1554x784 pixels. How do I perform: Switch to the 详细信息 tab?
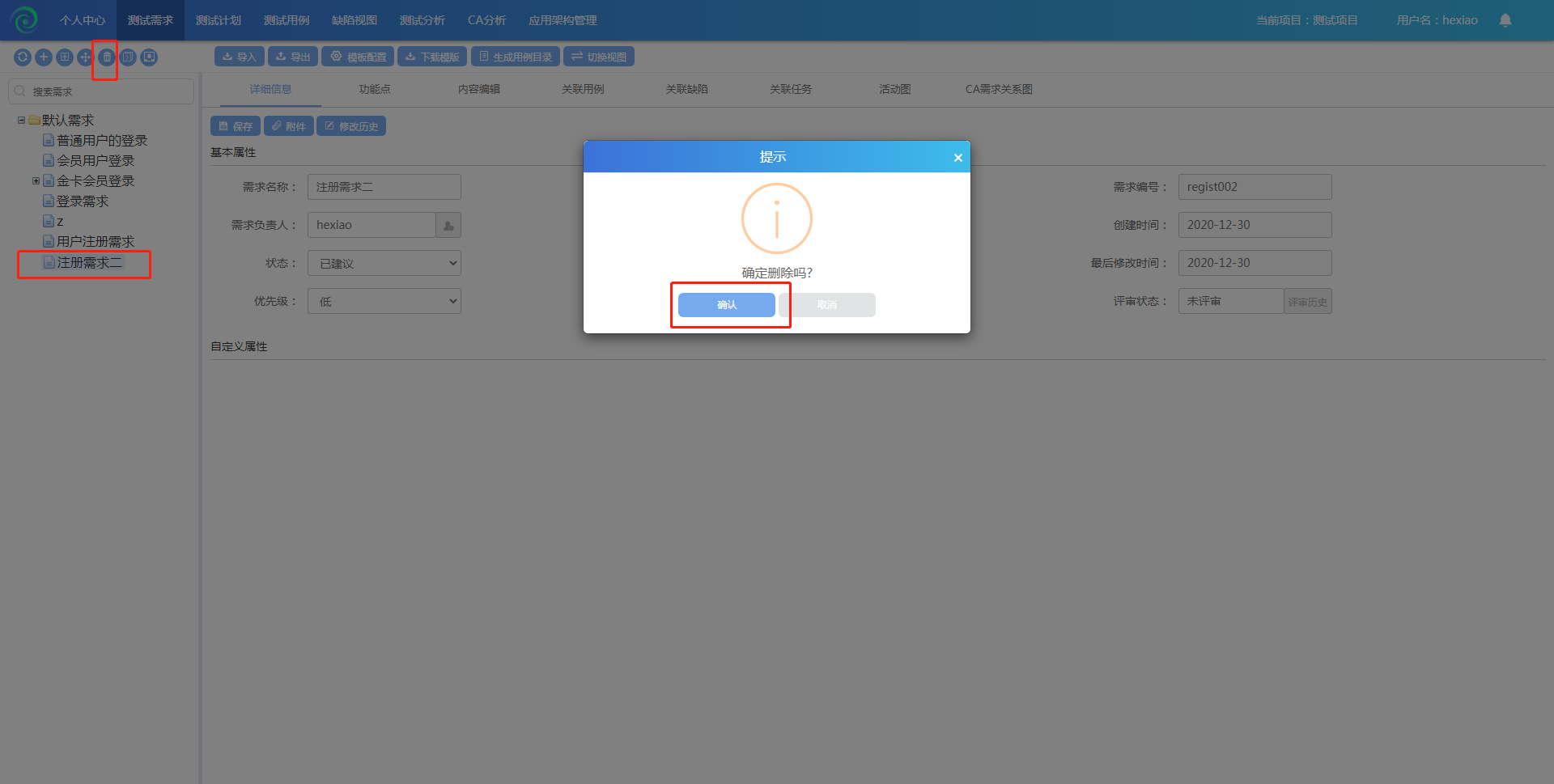click(270, 89)
